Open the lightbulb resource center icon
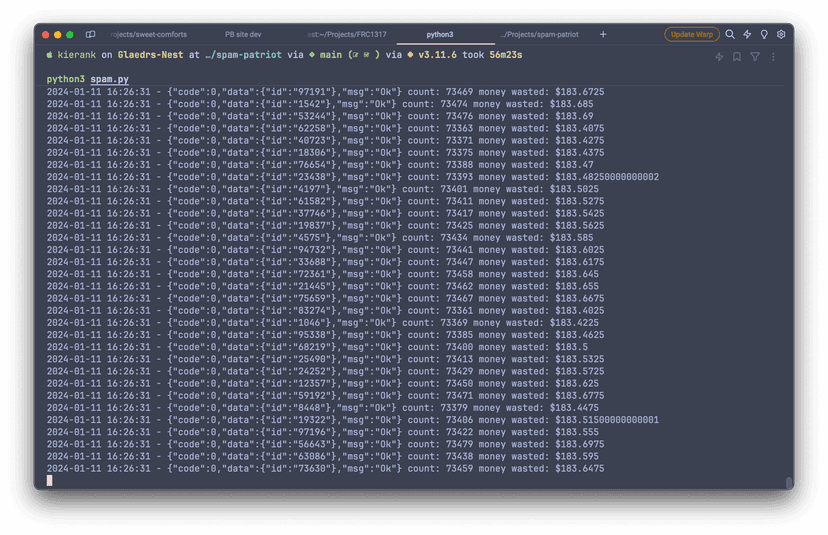 pyautogui.click(x=764, y=34)
